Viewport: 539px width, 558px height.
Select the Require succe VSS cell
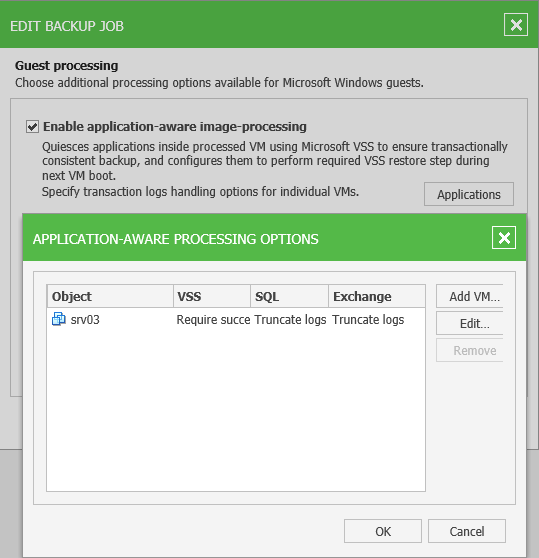coord(213,320)
